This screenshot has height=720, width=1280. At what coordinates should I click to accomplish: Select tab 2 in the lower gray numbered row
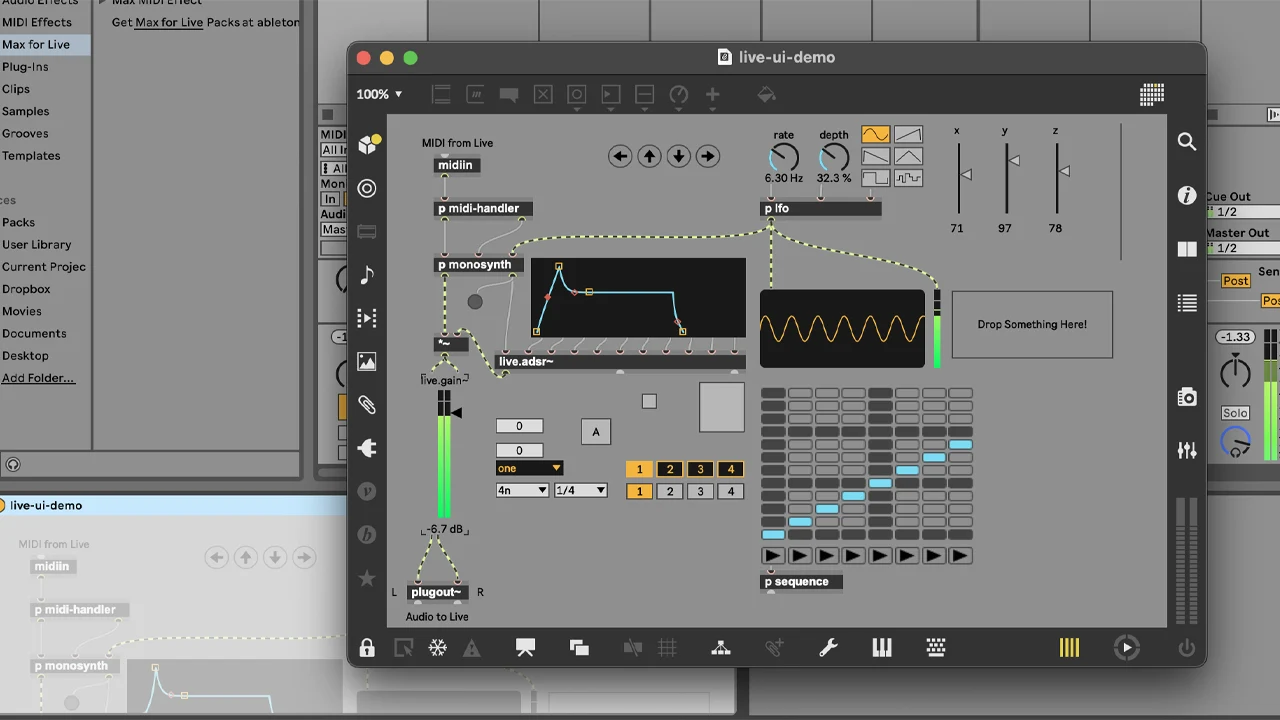point(670,491)
